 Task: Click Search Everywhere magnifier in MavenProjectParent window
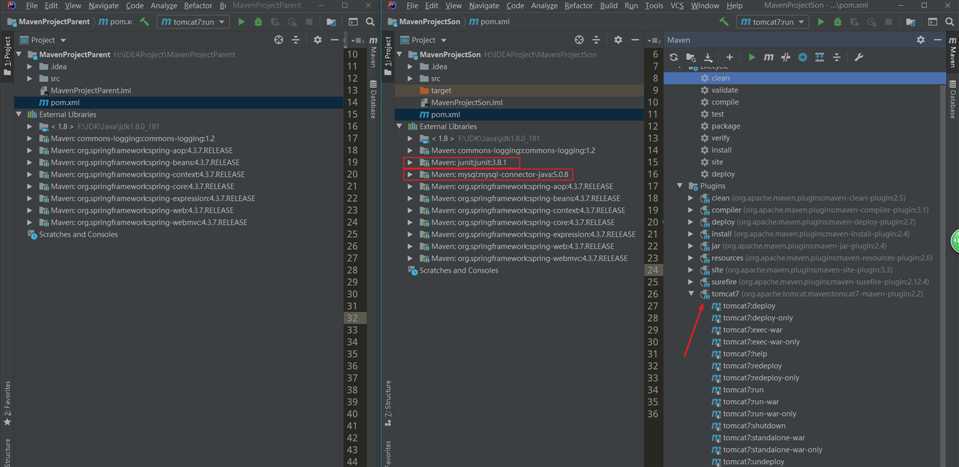[x=370, y=22]
